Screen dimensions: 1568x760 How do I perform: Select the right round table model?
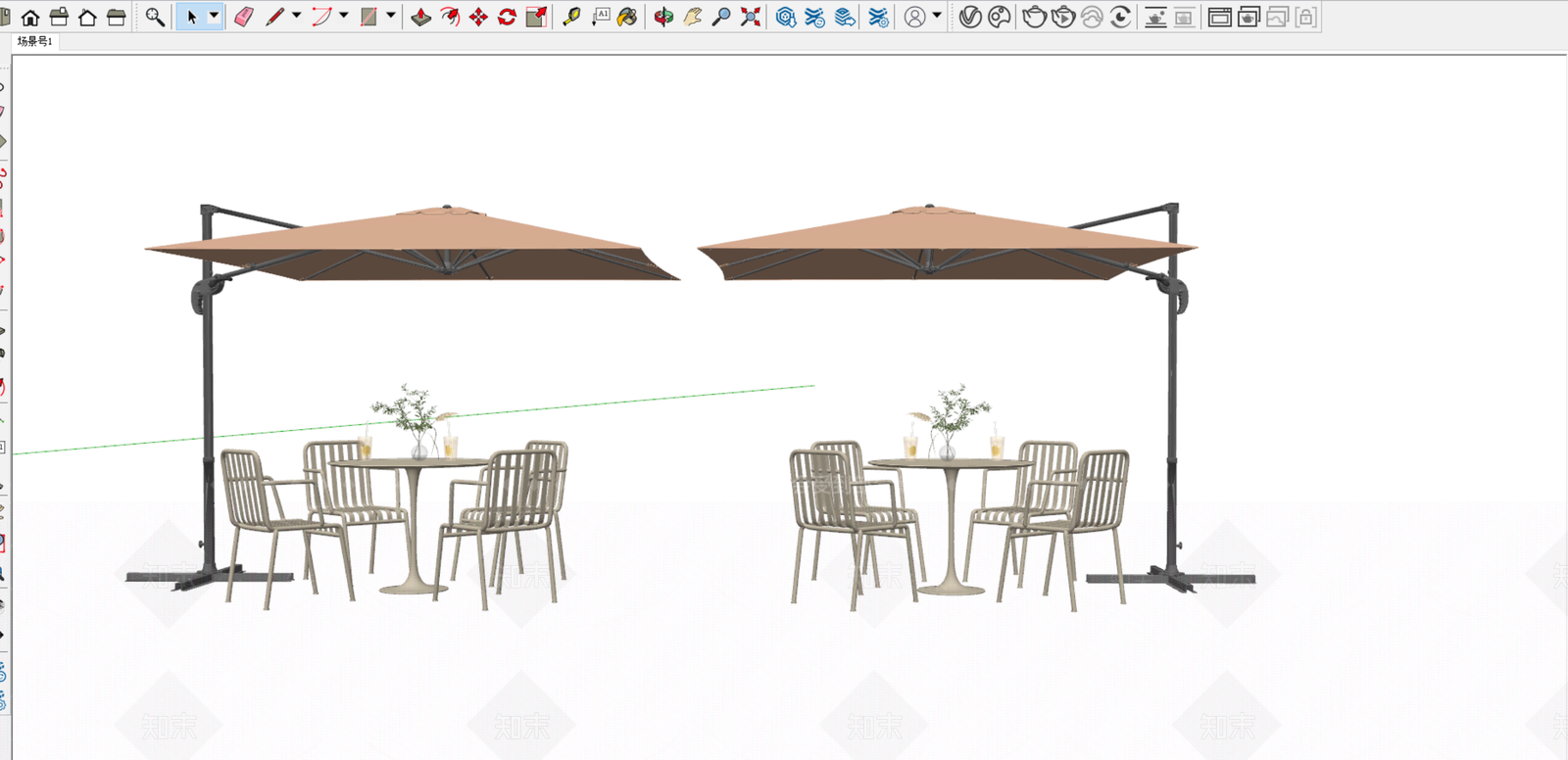click(x=950, y=525)
